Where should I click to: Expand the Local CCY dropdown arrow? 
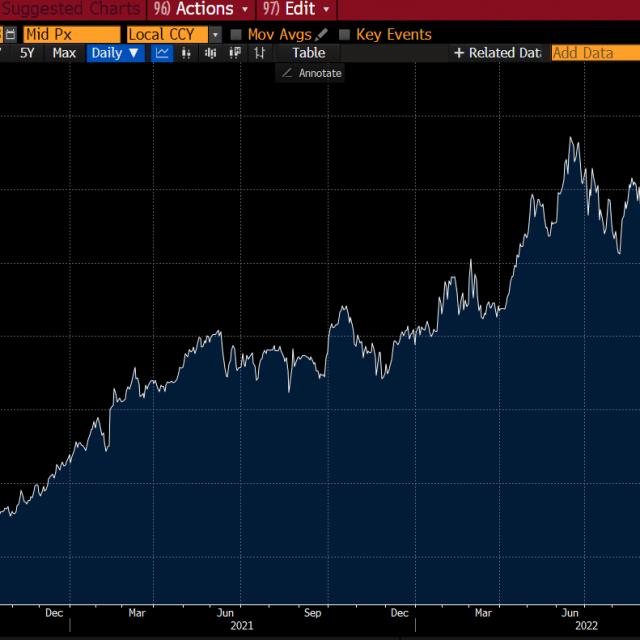(x=215, y=34)
